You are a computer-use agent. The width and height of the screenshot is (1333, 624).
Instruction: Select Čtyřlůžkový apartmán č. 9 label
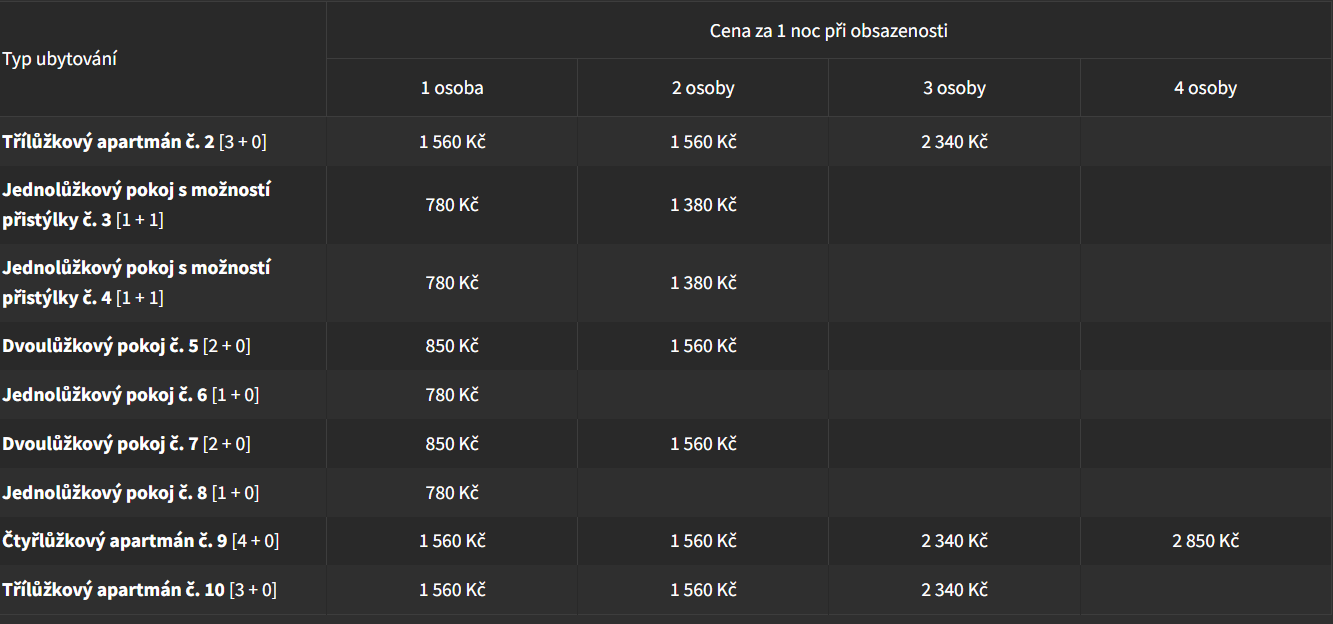tap(140, 541)
